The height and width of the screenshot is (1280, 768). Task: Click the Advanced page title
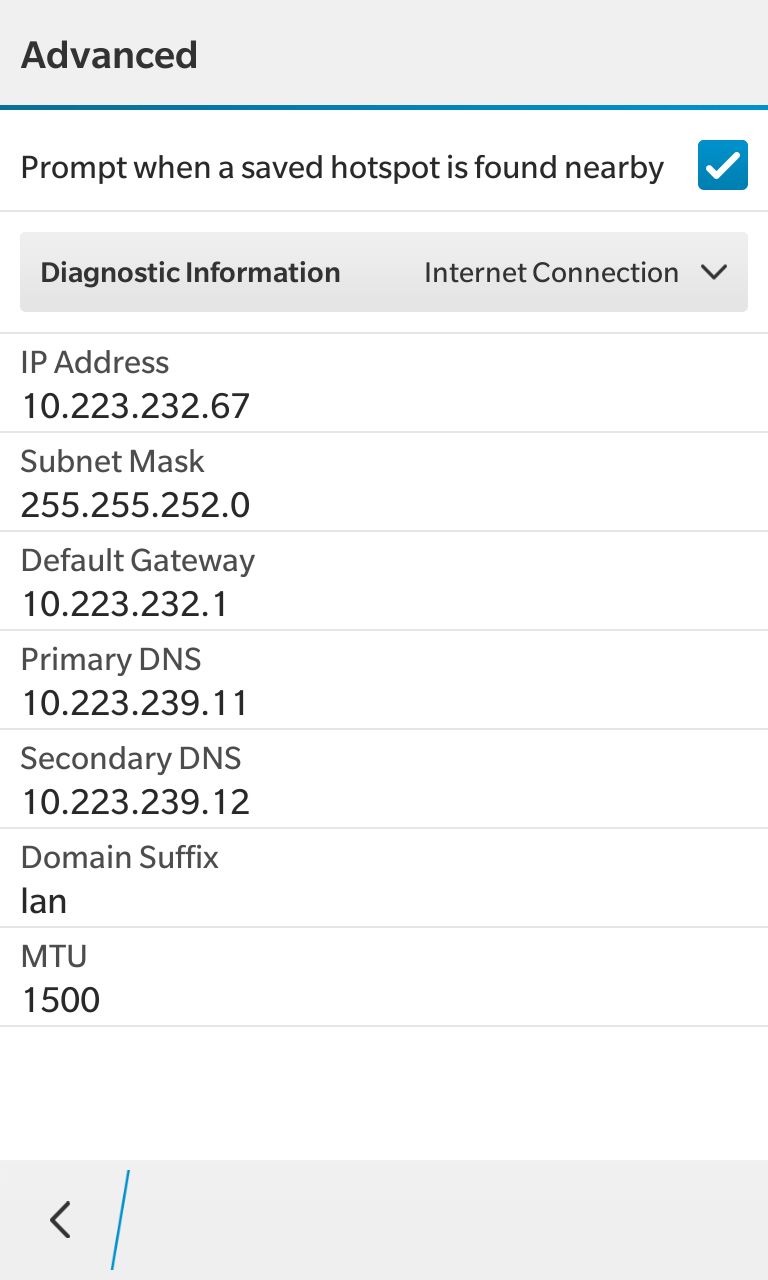tap(109, 55)
